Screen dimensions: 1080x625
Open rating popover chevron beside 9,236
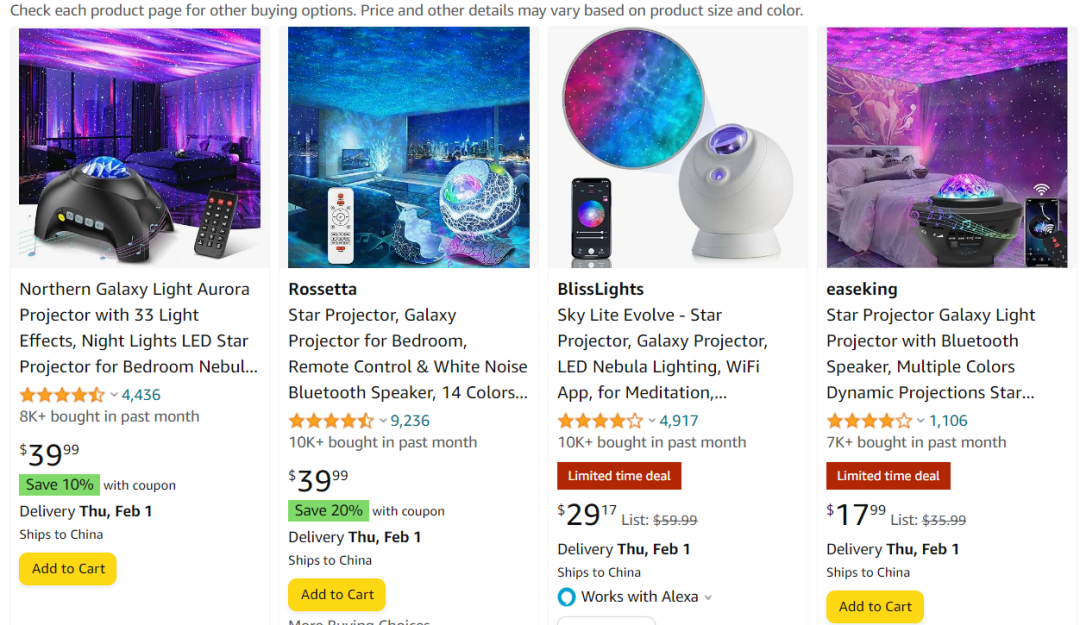tap(383, 421)
